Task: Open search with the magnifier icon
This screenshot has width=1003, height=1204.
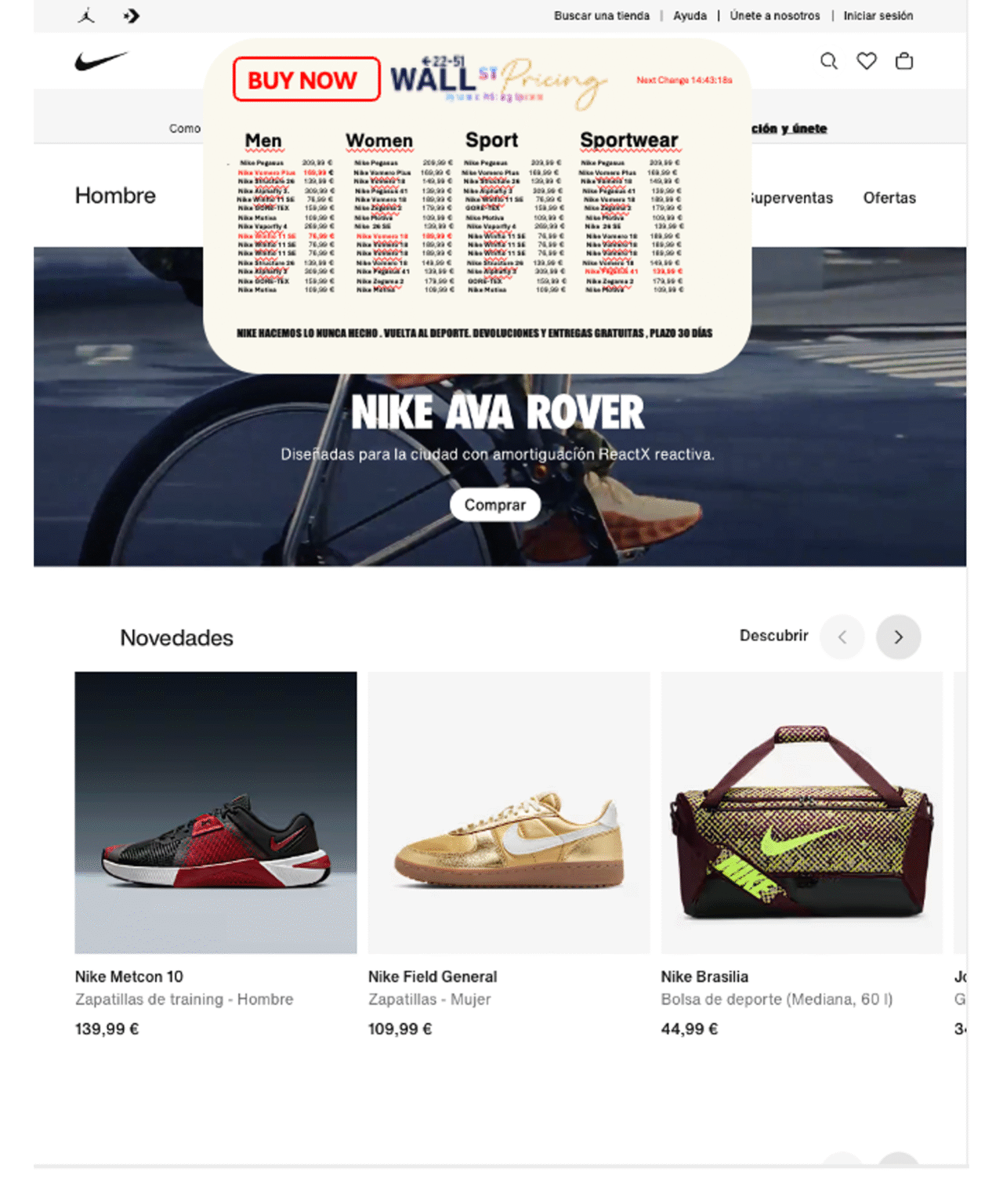Action: tap(828, 61)
